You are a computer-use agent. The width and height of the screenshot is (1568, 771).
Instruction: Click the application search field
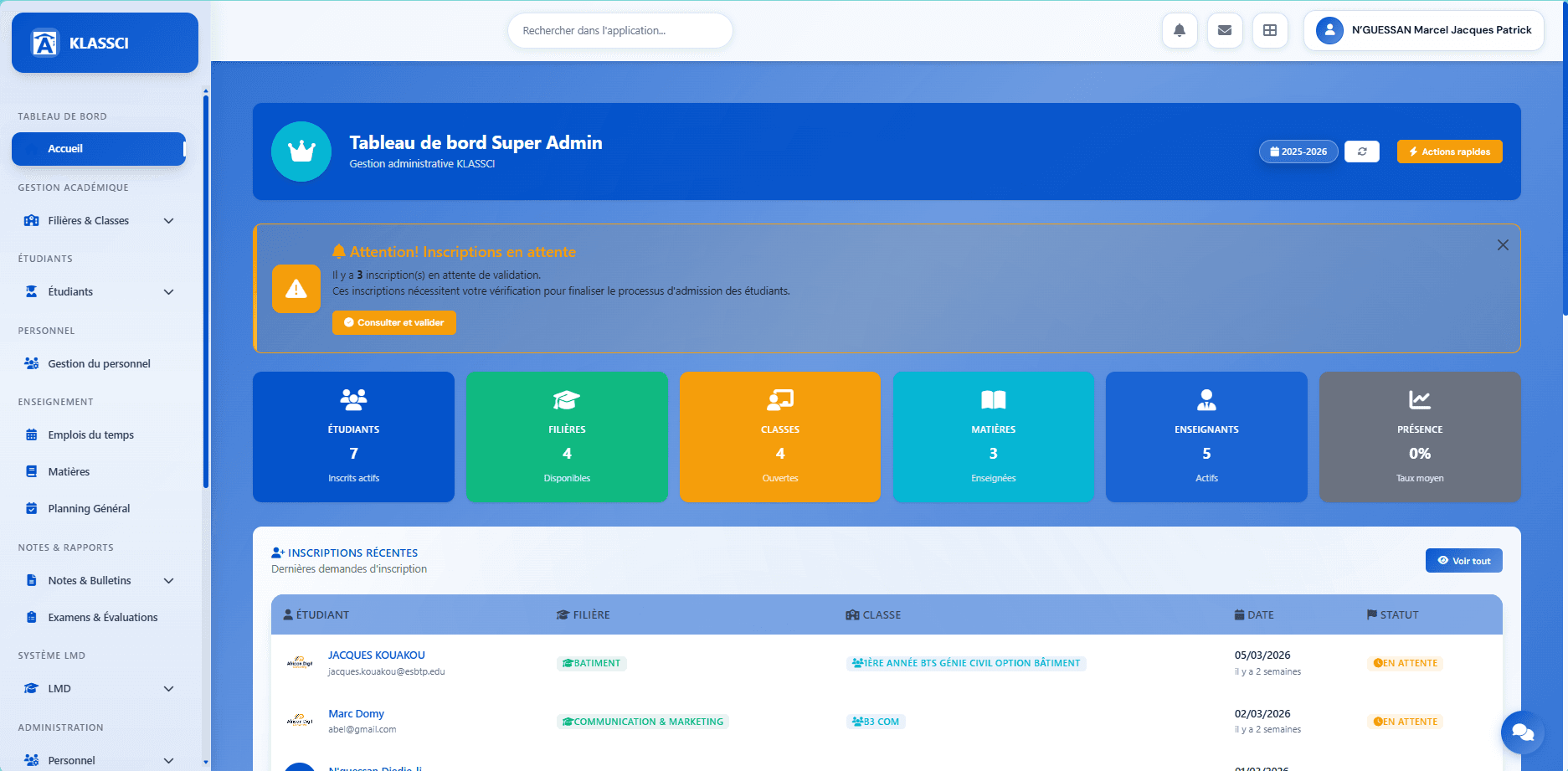tap(619, 30)
